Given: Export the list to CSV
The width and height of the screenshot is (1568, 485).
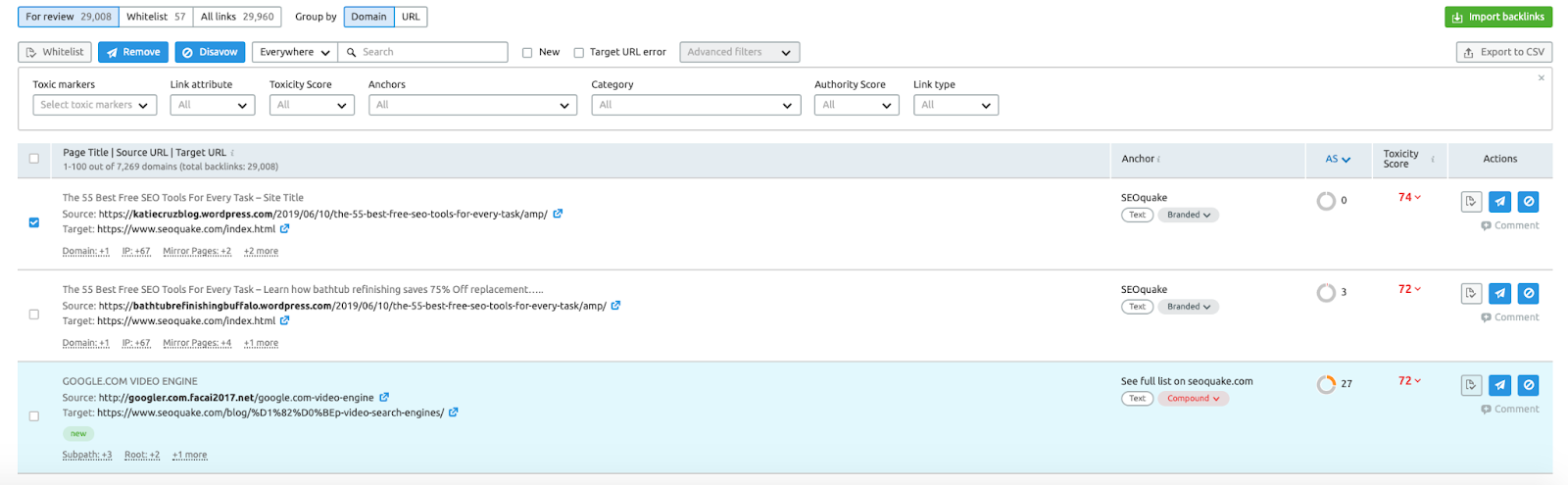Looking at the screenshot, I should click(x=1503, y=52).
